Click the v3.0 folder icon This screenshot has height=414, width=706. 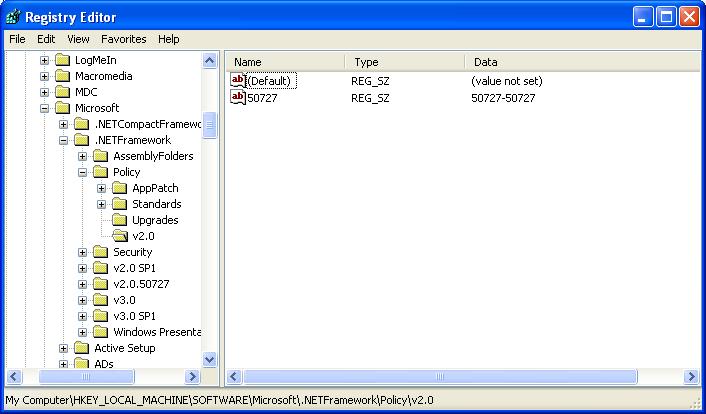click(x=100, y=300)
